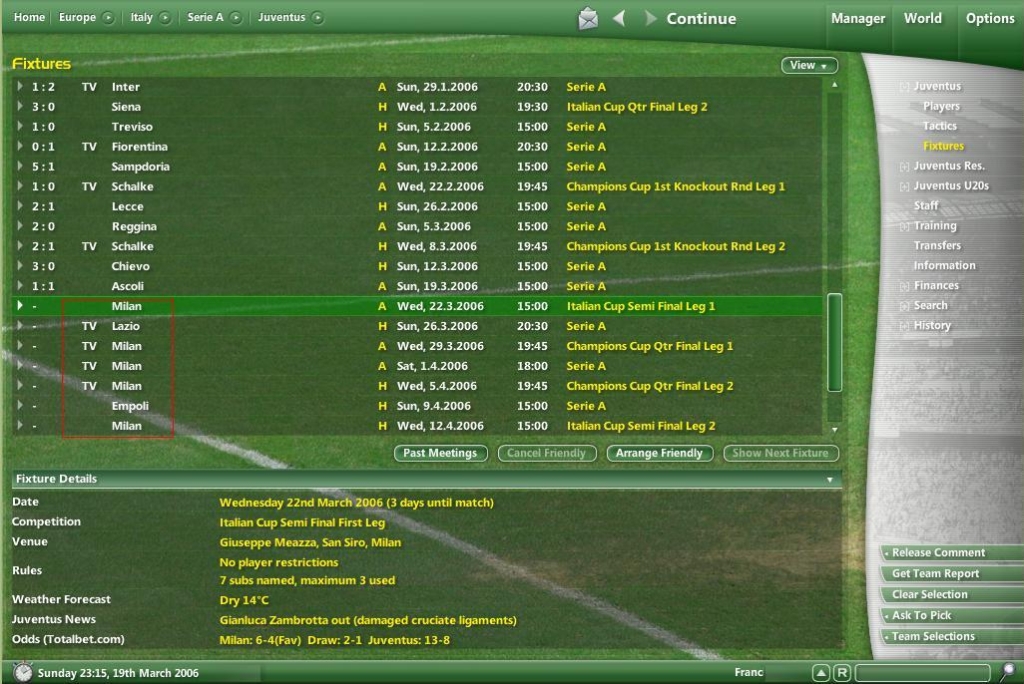
Task: Select the Ascoli 1:1 fixture row
Action: click(417, 286)
